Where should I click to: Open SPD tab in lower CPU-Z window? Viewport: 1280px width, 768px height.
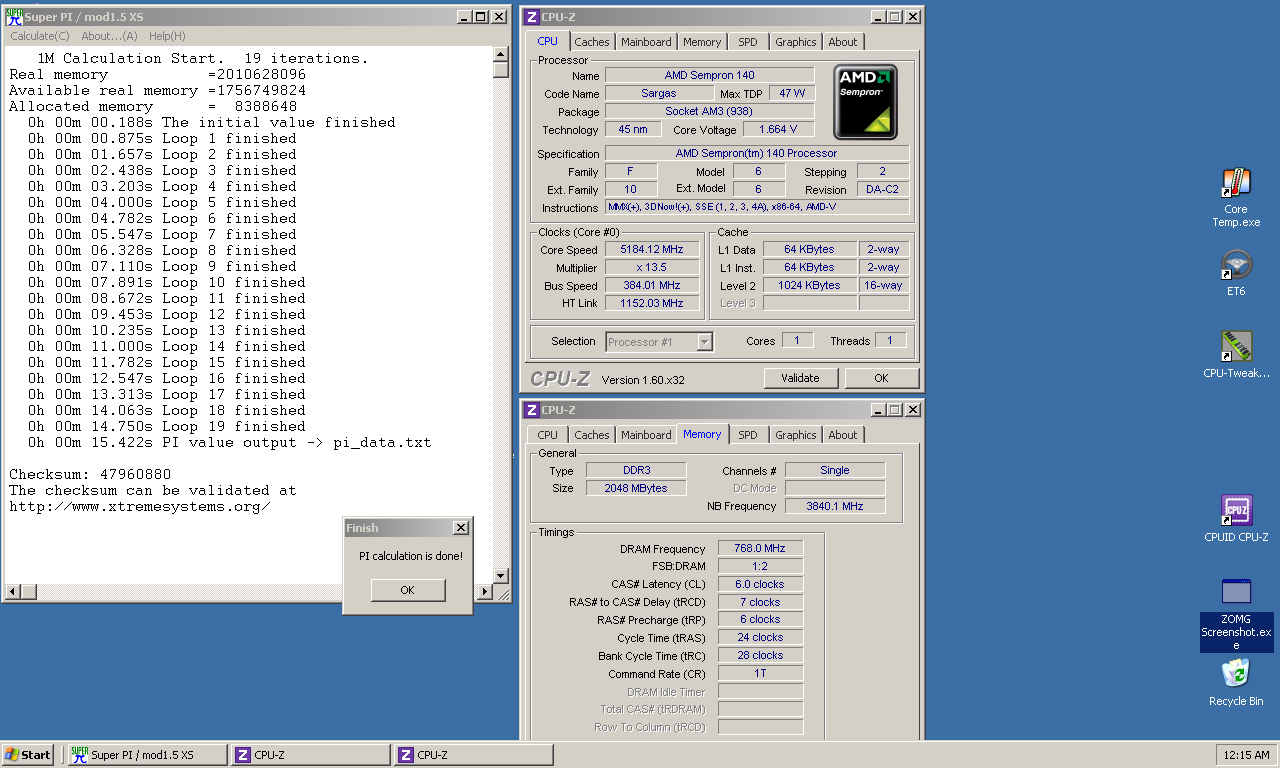[x=748, y=435]
